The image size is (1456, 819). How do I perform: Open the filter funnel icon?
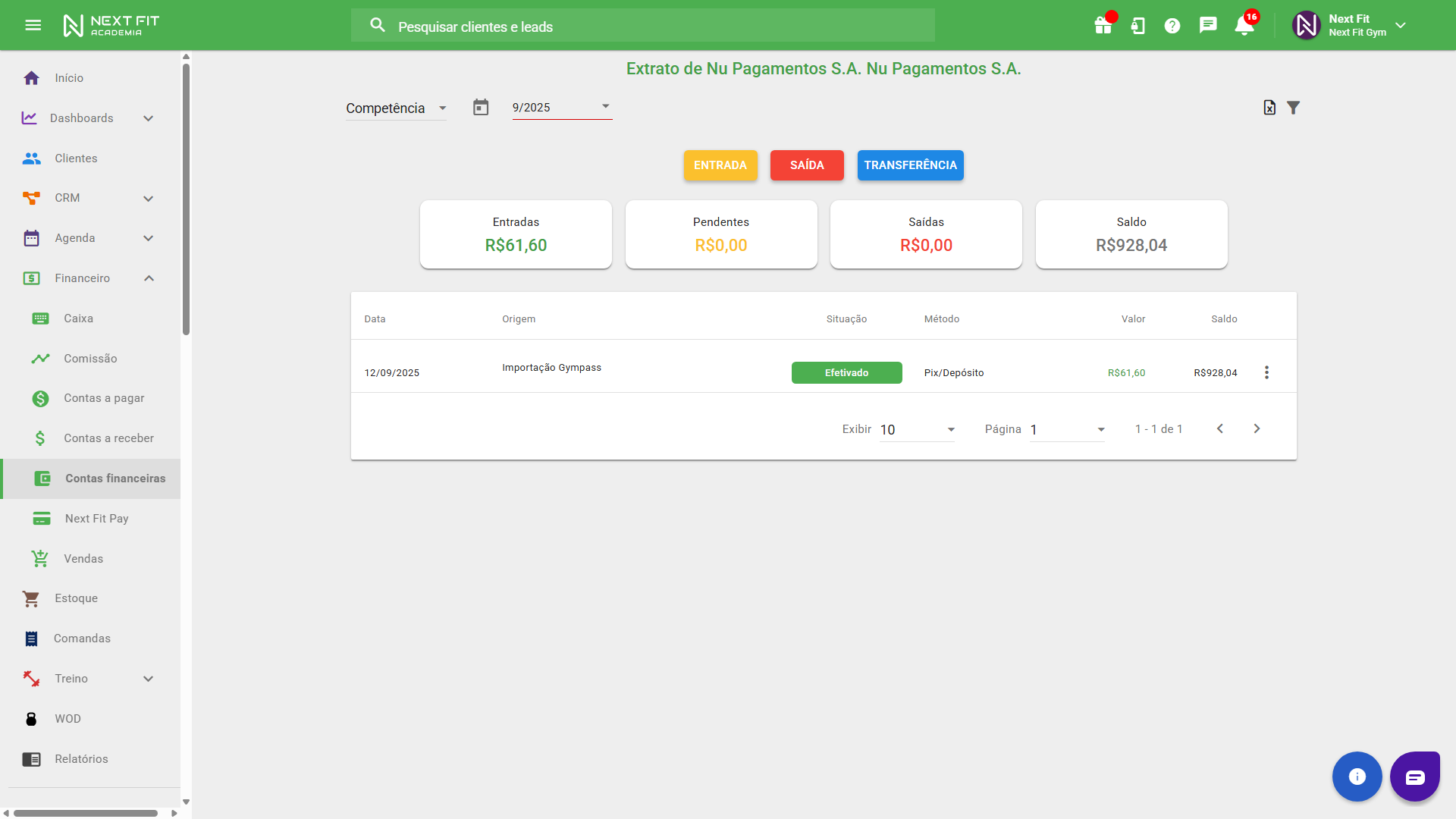(x=1294, y=108)
